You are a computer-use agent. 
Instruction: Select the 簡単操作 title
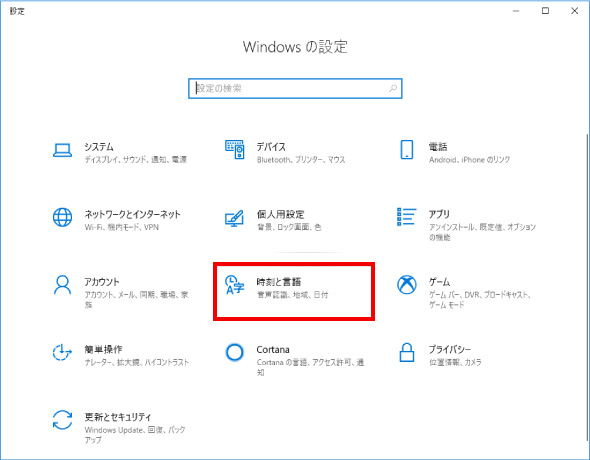tap(103, 349)
